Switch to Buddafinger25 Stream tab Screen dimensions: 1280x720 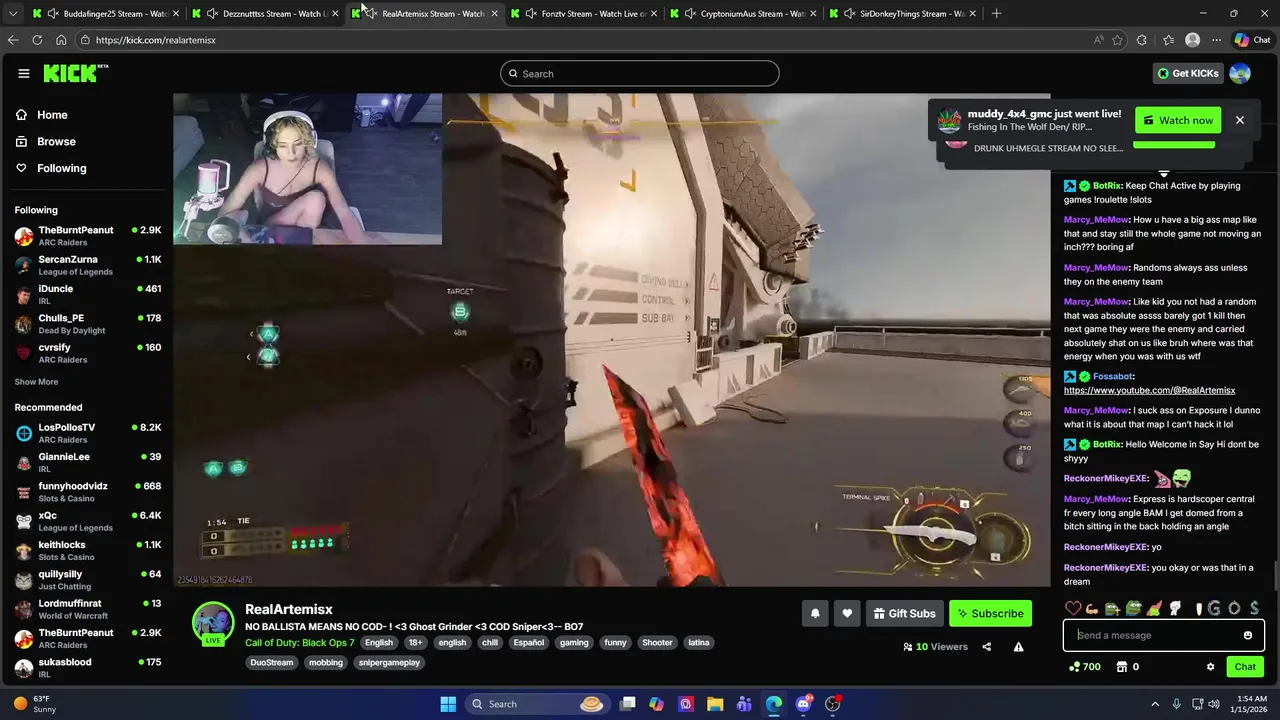click(104, 13)
